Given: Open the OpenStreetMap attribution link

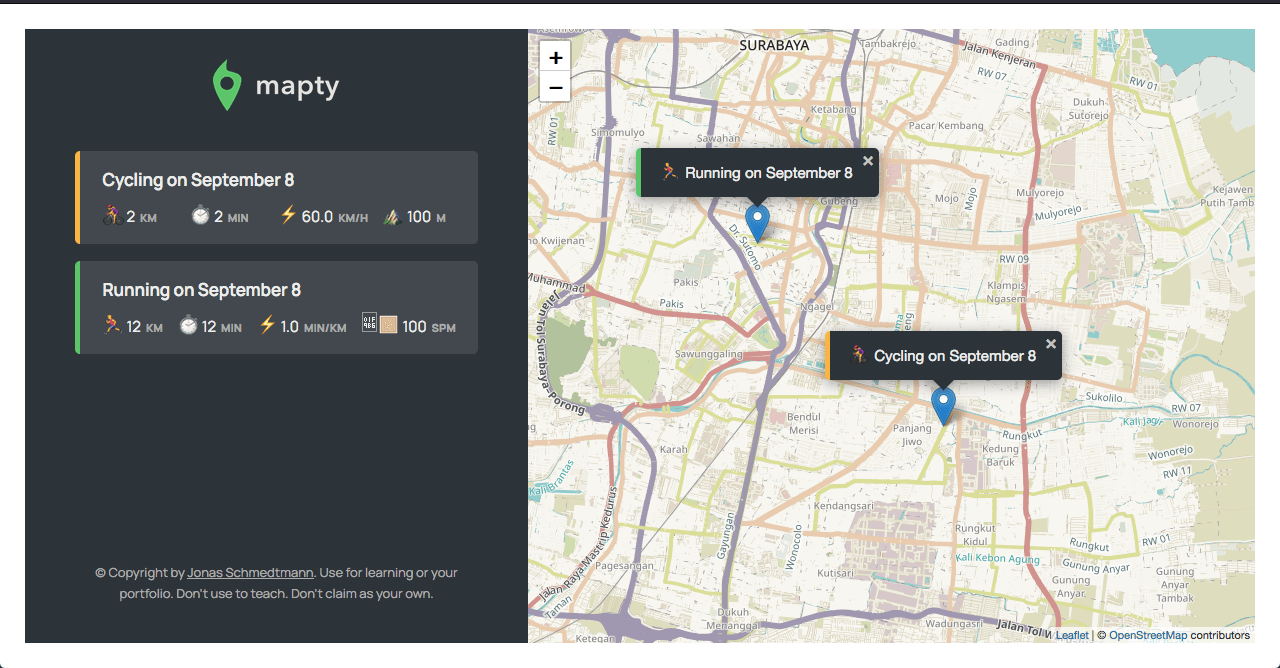Looking at the screenshot, I should (1148, 635).
